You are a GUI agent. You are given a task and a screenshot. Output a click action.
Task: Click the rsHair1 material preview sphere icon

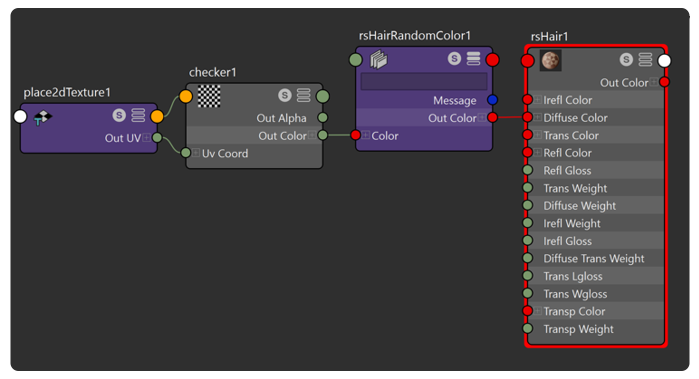(x=551, y=60)
